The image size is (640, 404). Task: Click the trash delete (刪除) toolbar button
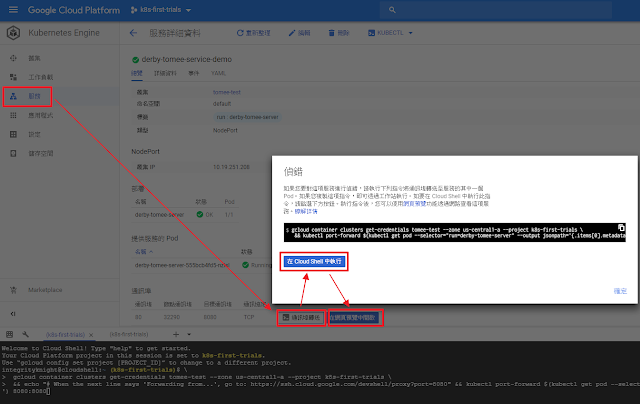339,33
